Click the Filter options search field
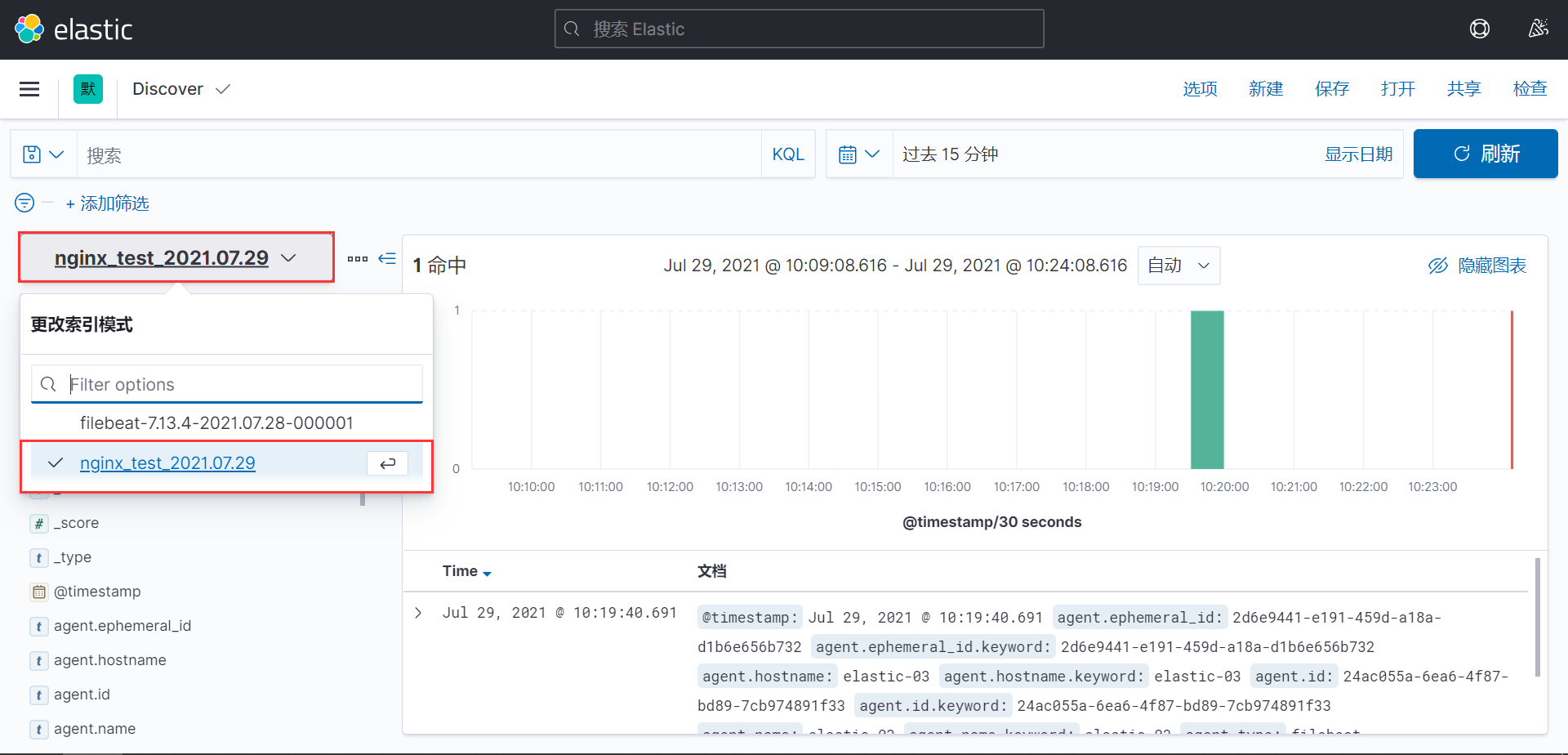 click(226, 384)
